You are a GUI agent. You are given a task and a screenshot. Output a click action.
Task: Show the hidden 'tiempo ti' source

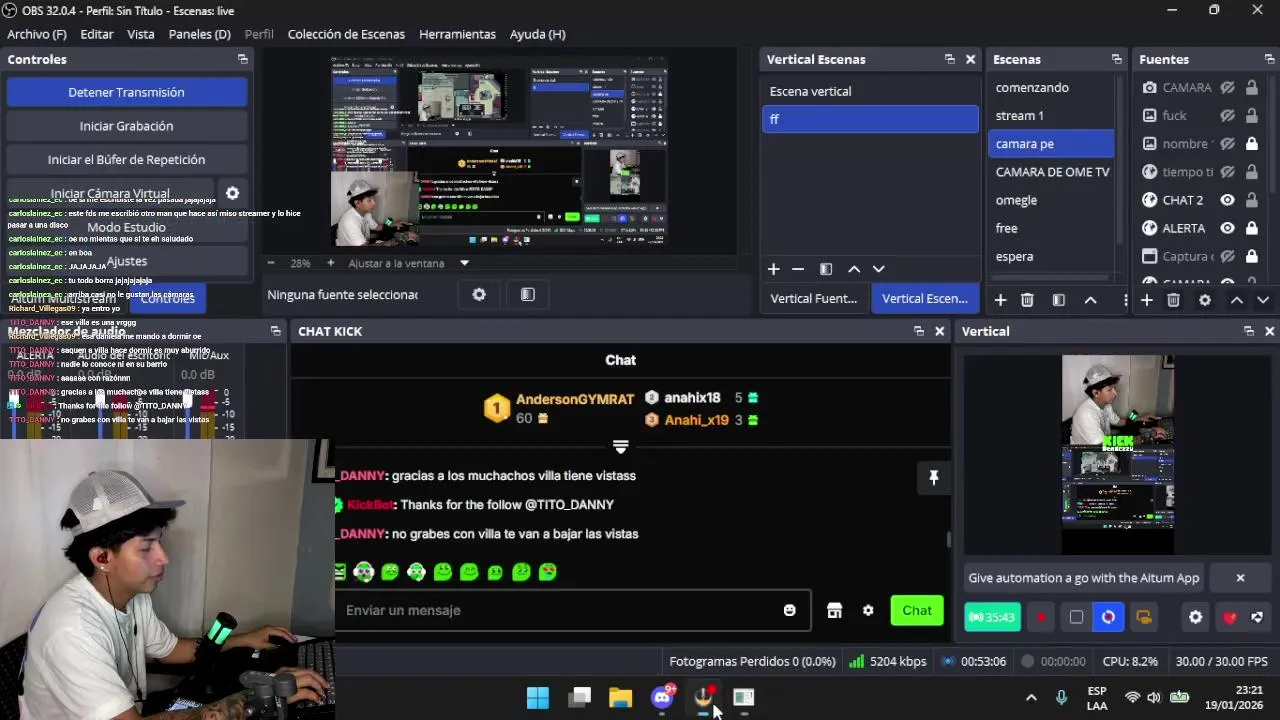click(1228, 172)
